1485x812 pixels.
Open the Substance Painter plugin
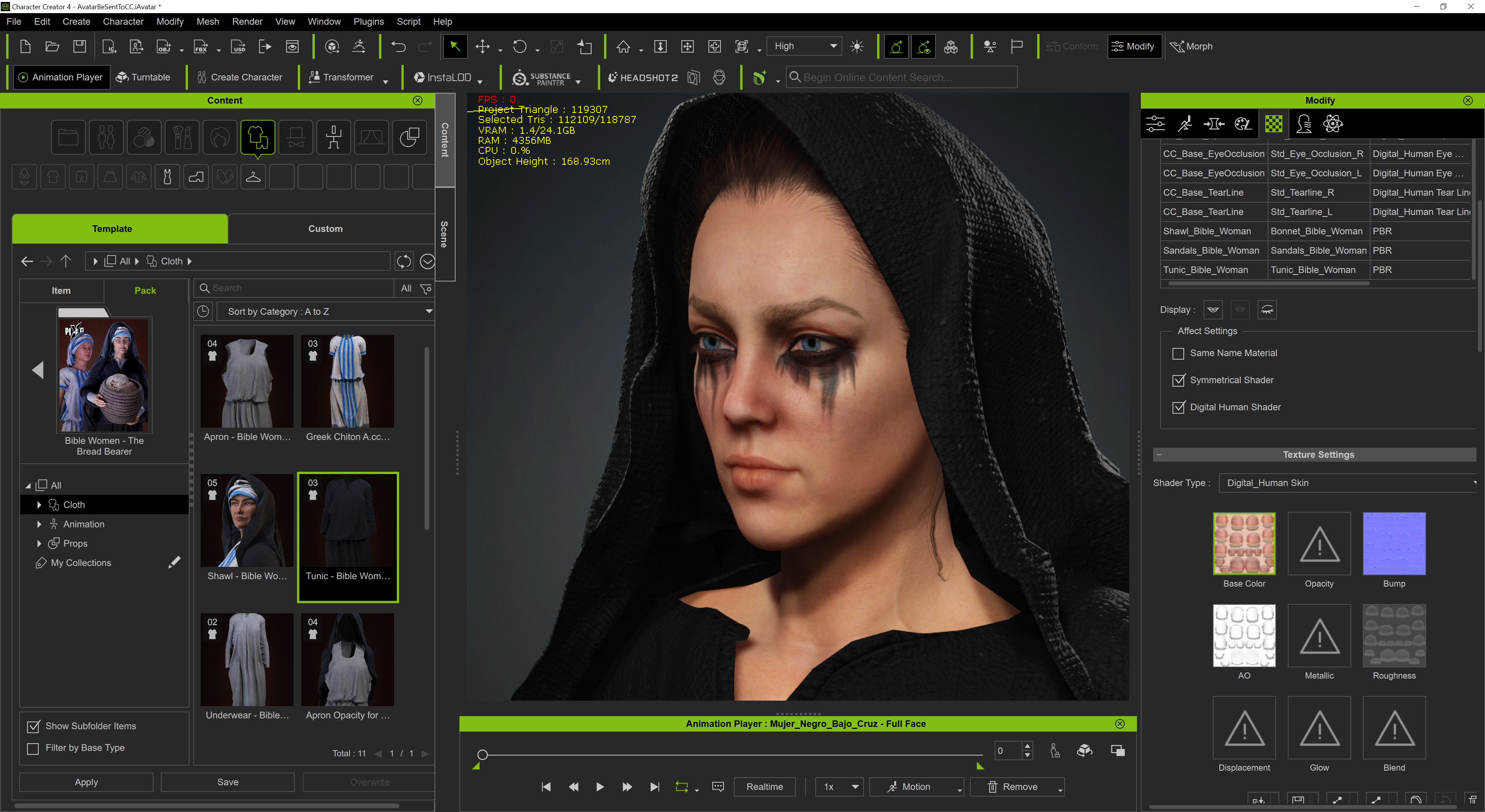[542, 78]
